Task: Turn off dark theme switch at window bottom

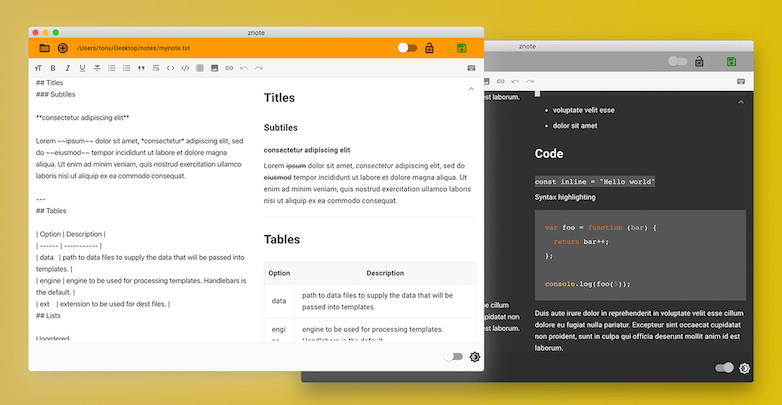Action: (x=724, y=368)
